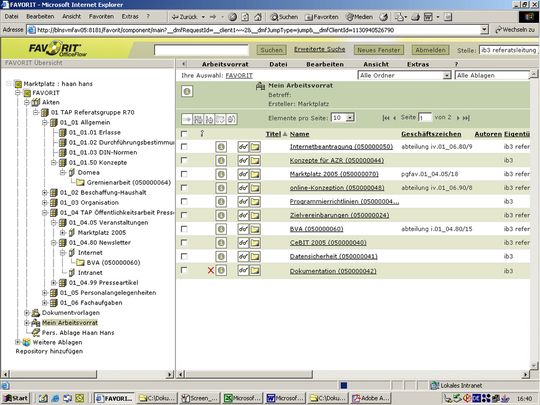Screen dimensions: 540x405
Task: Open folder icon in Konzepte für AZR row
Action: [x=255, y=160]
